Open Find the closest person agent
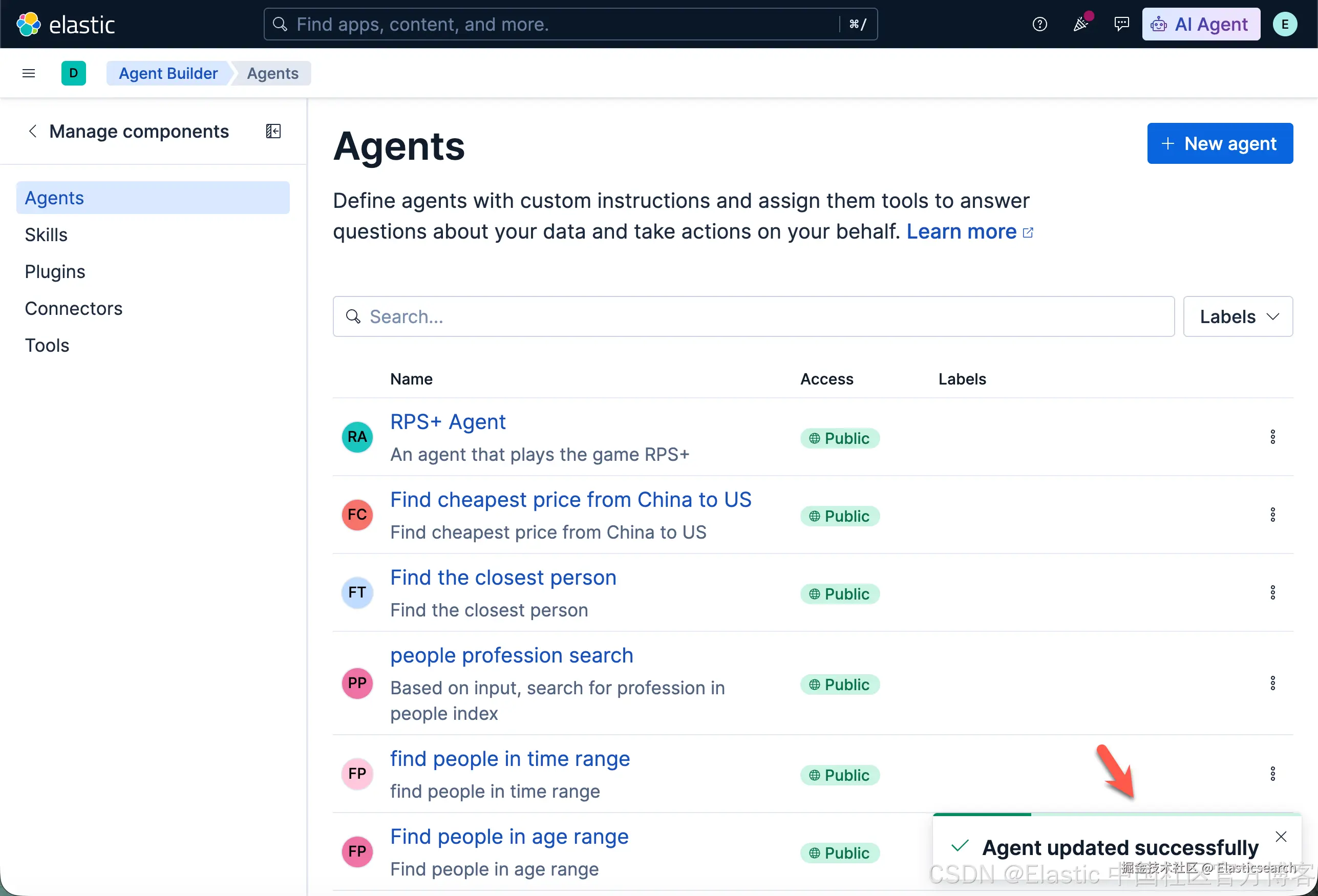Image resolution: width=1318 pixels, height=896 pixels. click(503, 578)
